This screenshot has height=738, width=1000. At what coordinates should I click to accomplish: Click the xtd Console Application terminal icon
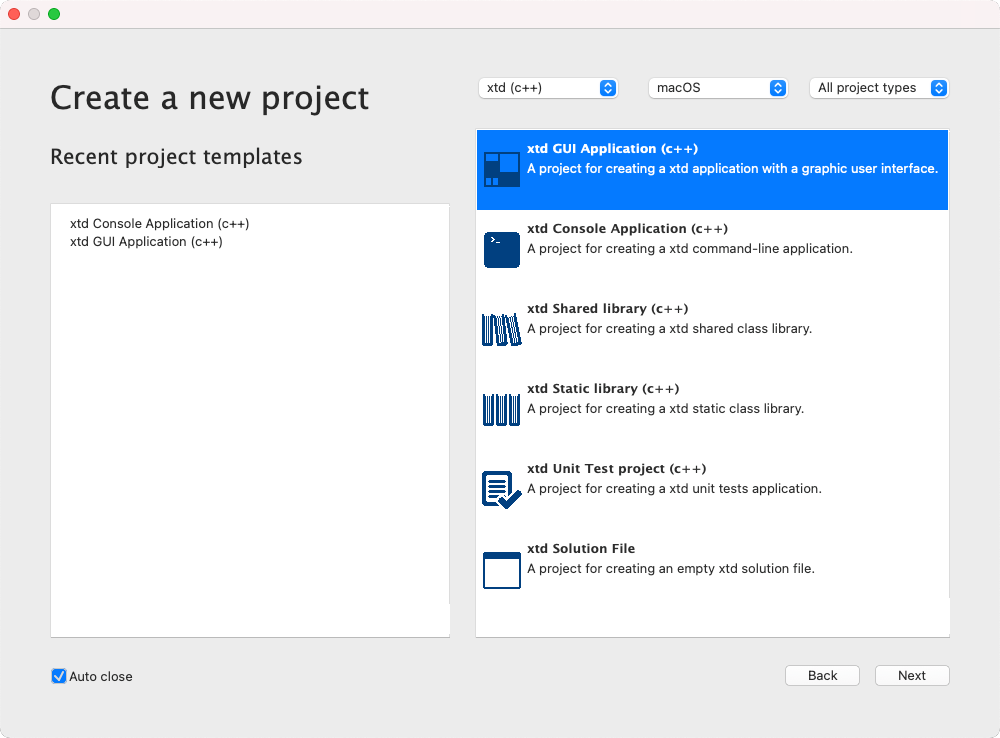tap(501, 249)
